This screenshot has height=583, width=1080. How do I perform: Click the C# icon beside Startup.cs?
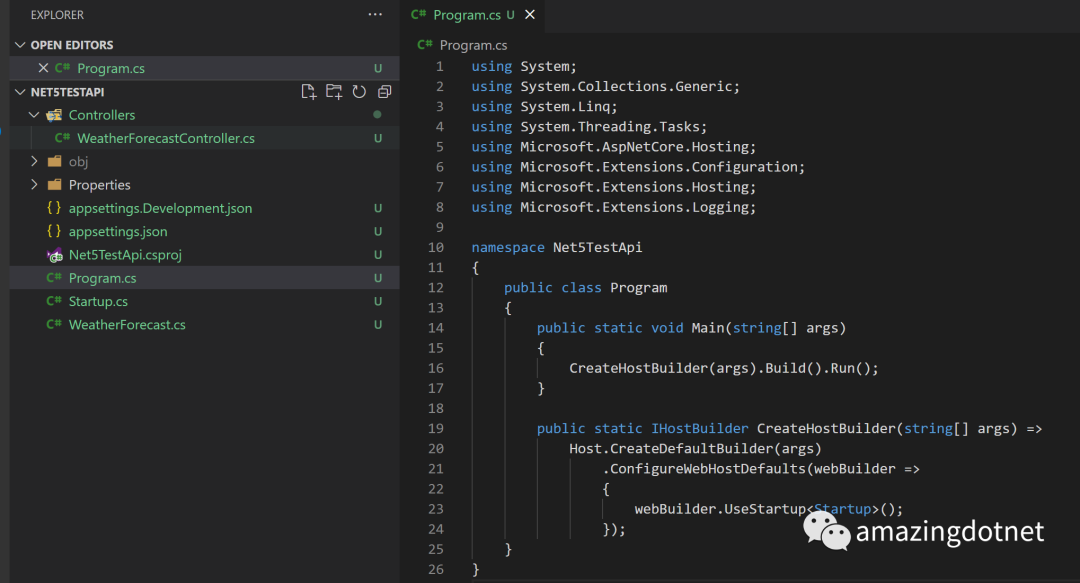(54, 301)
